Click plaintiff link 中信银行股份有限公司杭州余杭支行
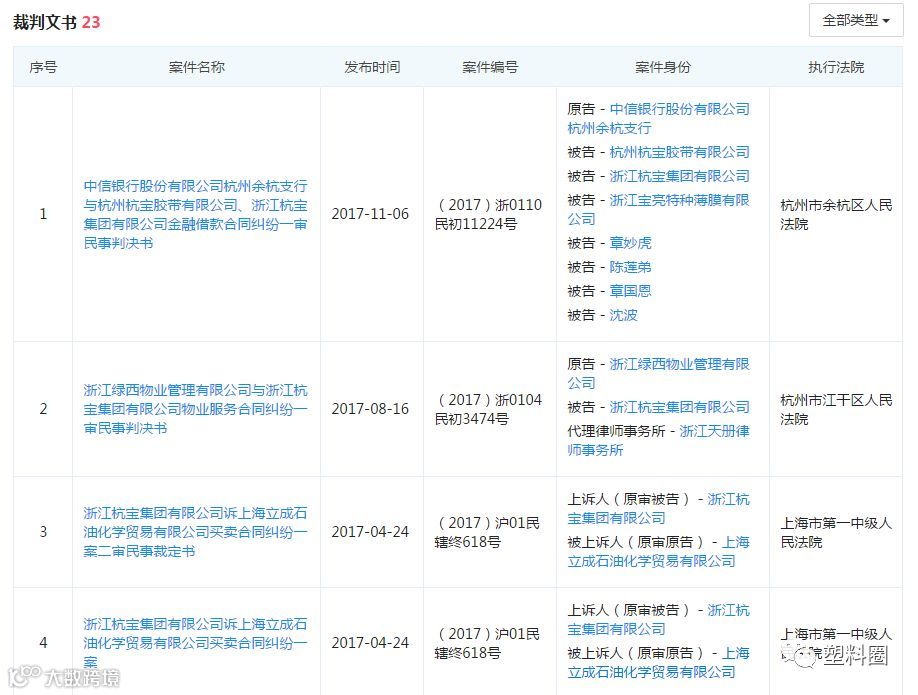The image size is (918, 695). [x=659, y=118]
